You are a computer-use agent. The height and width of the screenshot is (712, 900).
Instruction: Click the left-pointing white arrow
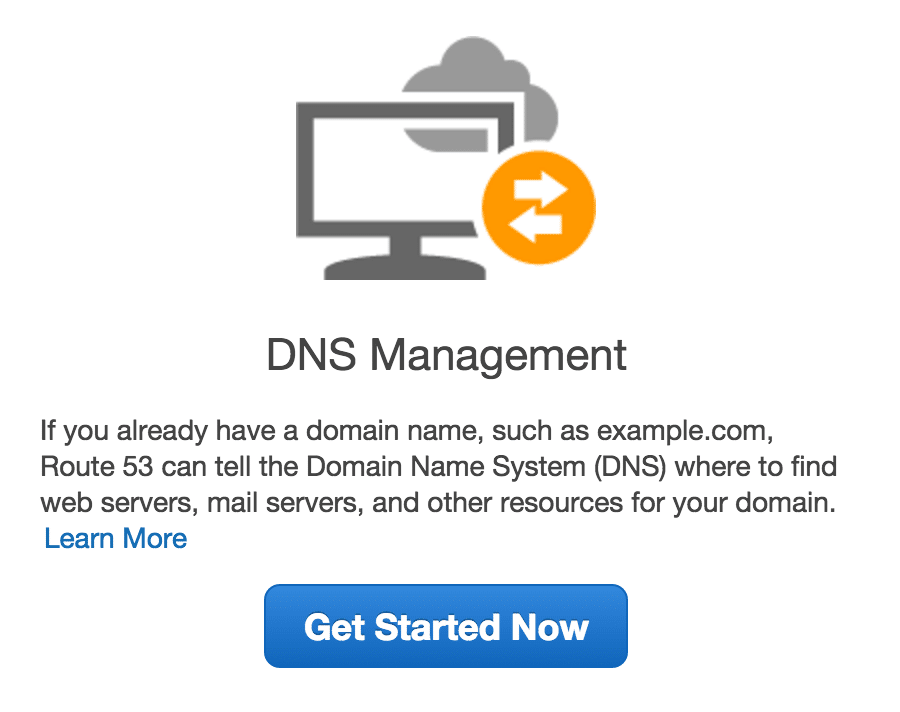535,225
